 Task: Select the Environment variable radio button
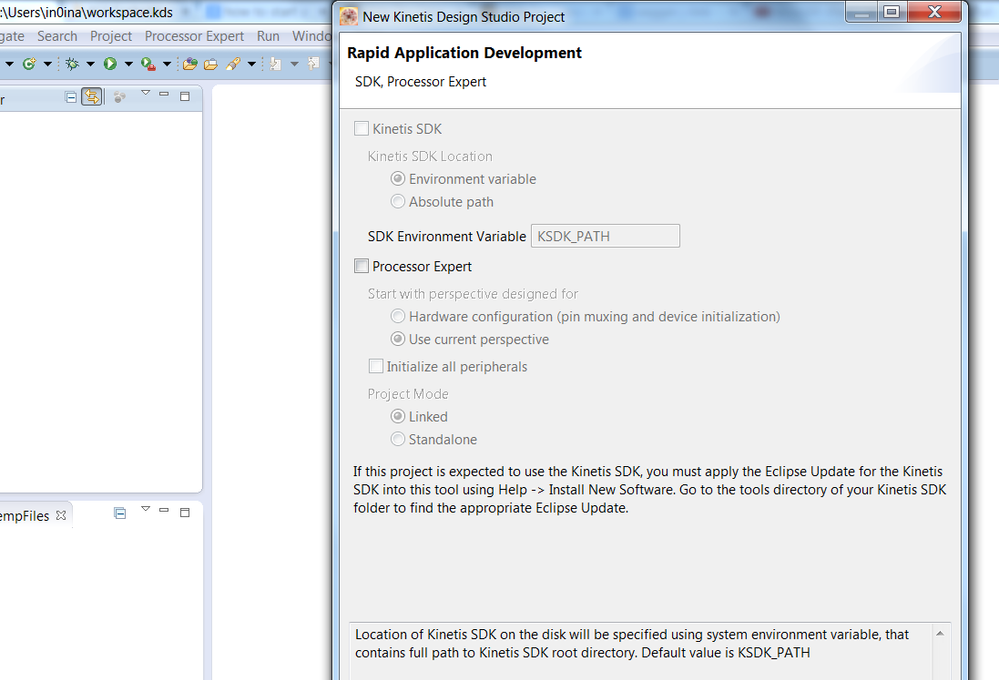coord(398,178)
